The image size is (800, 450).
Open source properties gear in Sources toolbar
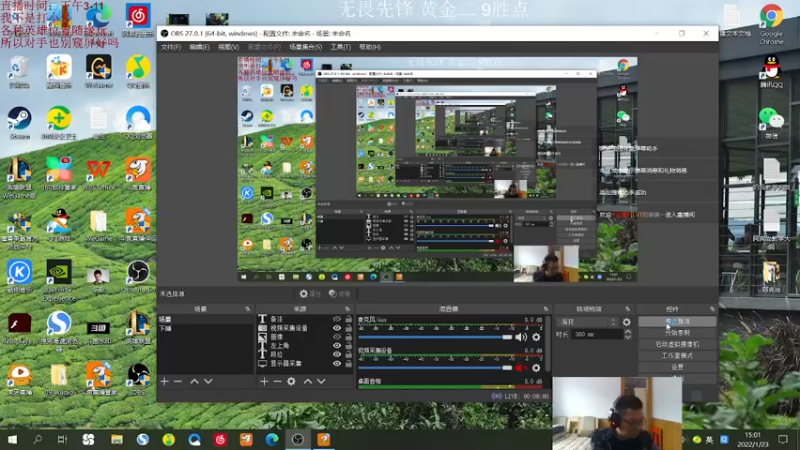click(291, 381)
